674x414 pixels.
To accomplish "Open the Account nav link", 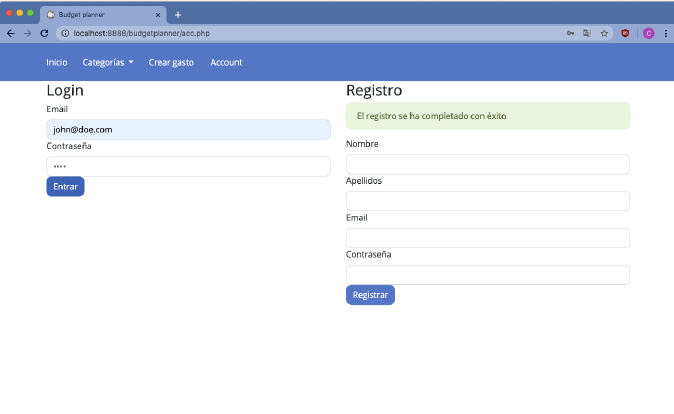I will [226, 62].
